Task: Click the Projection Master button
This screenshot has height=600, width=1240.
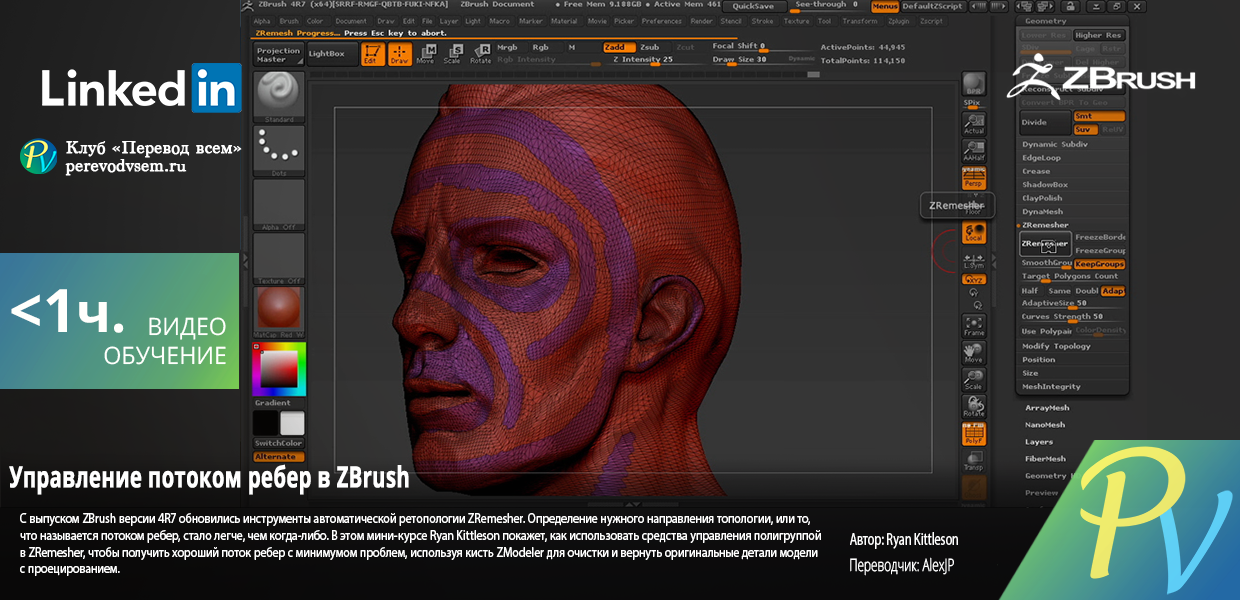Action: pyautogui.click(x=278, y=55)
